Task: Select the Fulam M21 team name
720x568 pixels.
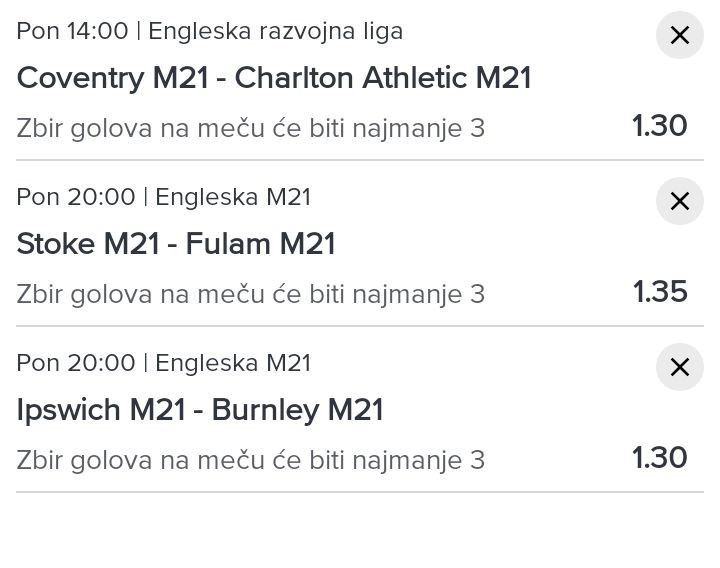Action: tap(272, 244)
